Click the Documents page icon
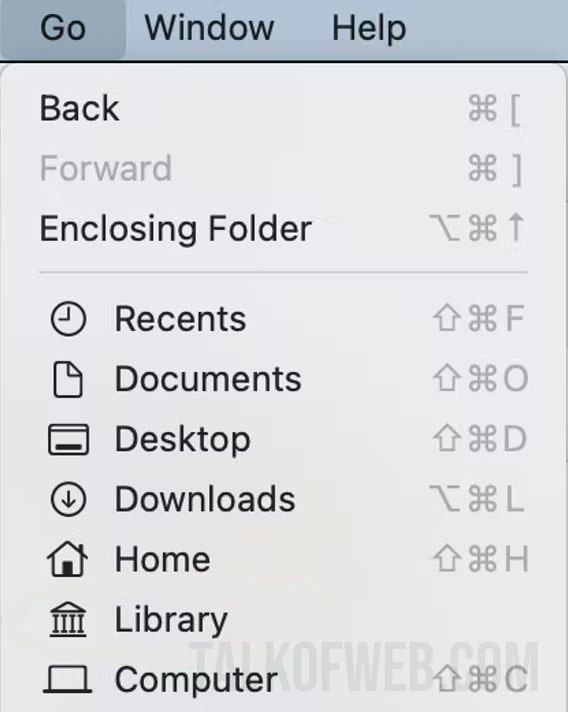 [68, 379]
